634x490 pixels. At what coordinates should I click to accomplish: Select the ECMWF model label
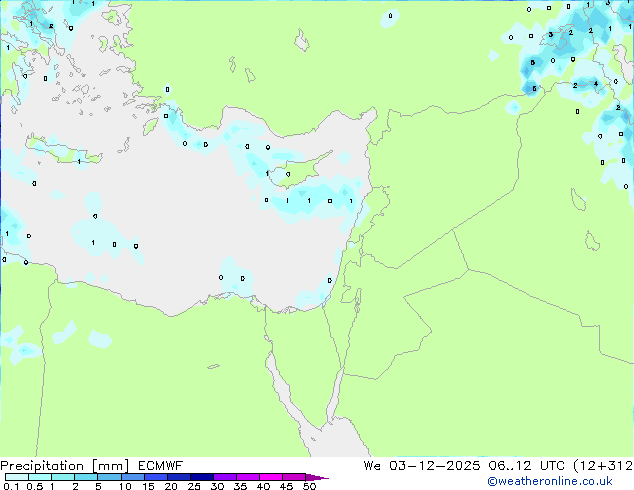161,466
